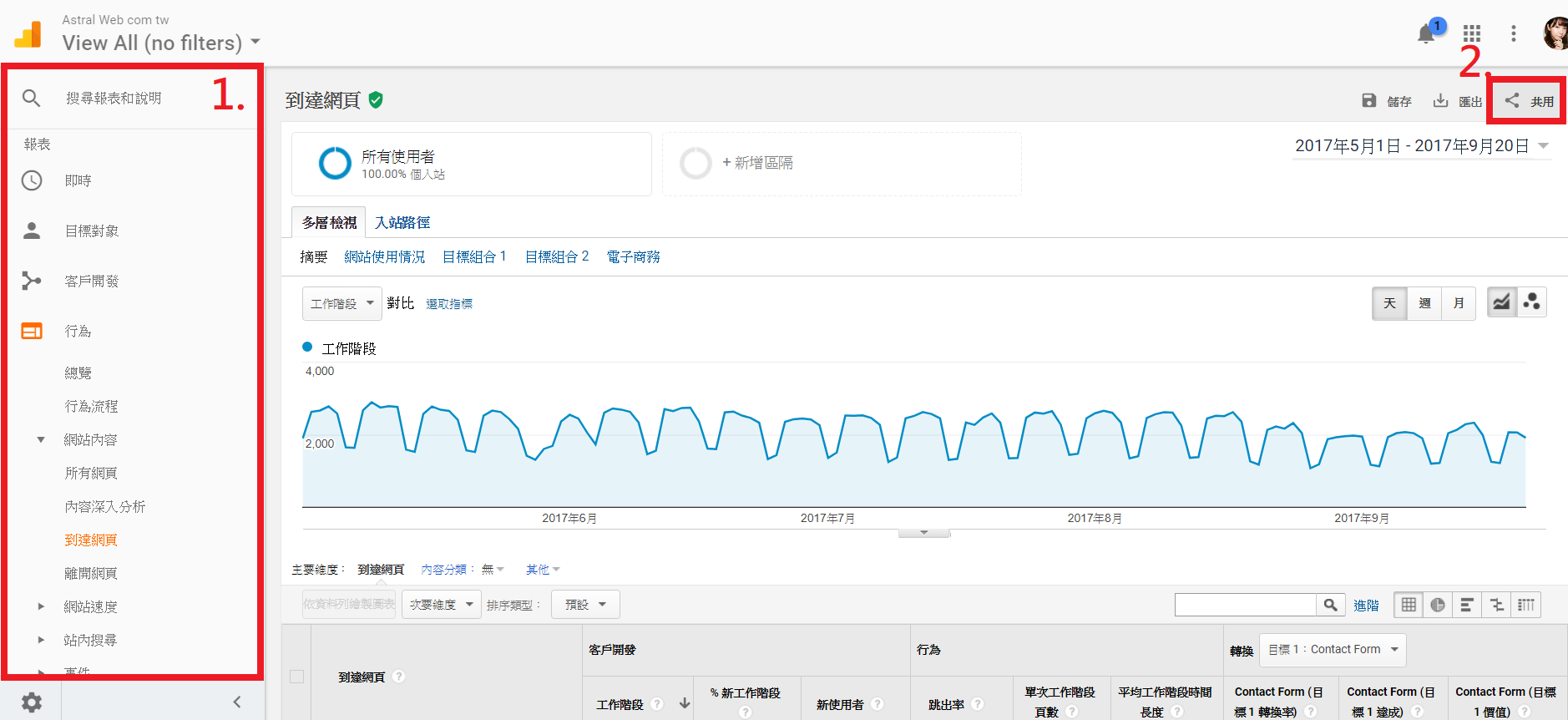Click the 選取指標 link
The width and height of the screenshot is (1568, 720).
449,304
